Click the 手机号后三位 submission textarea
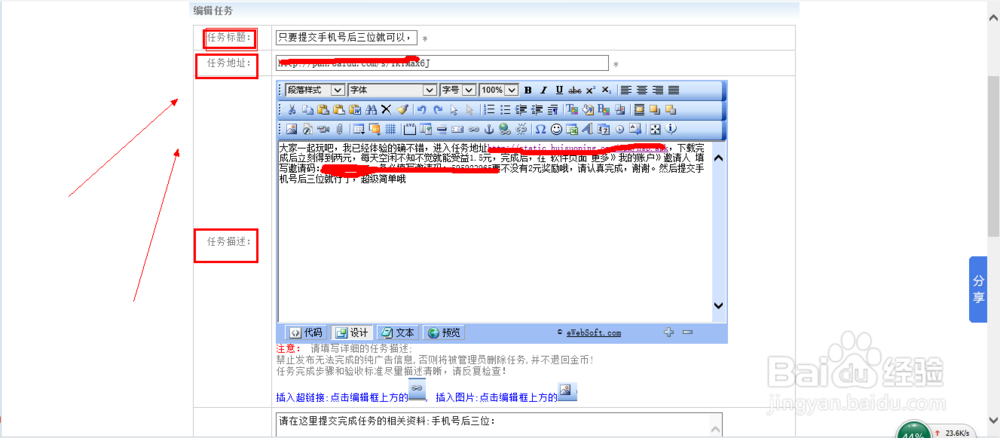 click(x=500, y=425)
